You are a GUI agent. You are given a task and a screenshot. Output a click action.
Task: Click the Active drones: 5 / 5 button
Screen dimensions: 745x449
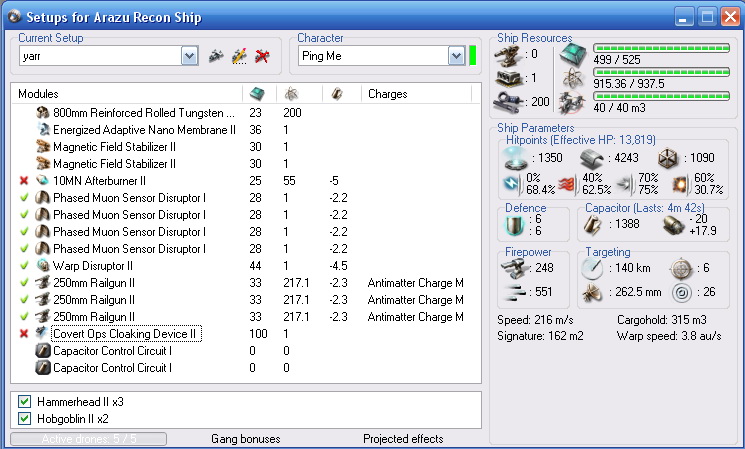[89, 439]
